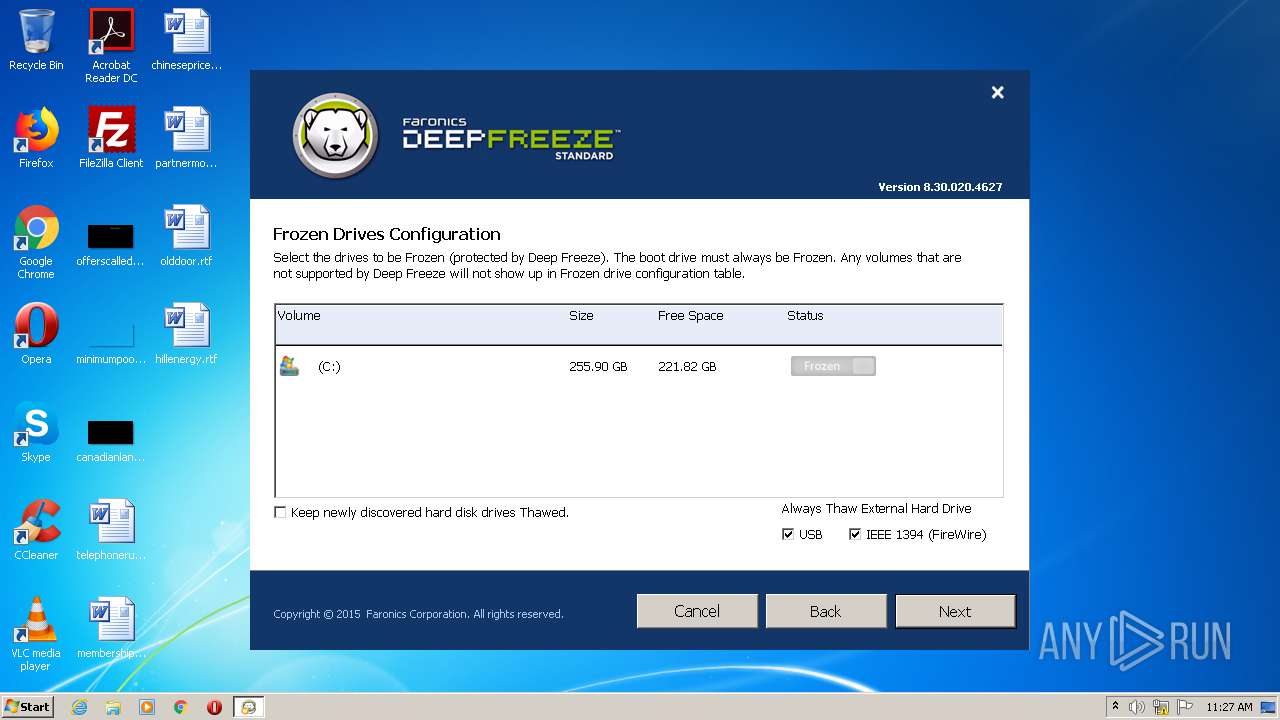The width and height of the screenshot is (1280, 720).
Task: Select the chineseprice Word document icon
Action: tap(186, 40)
